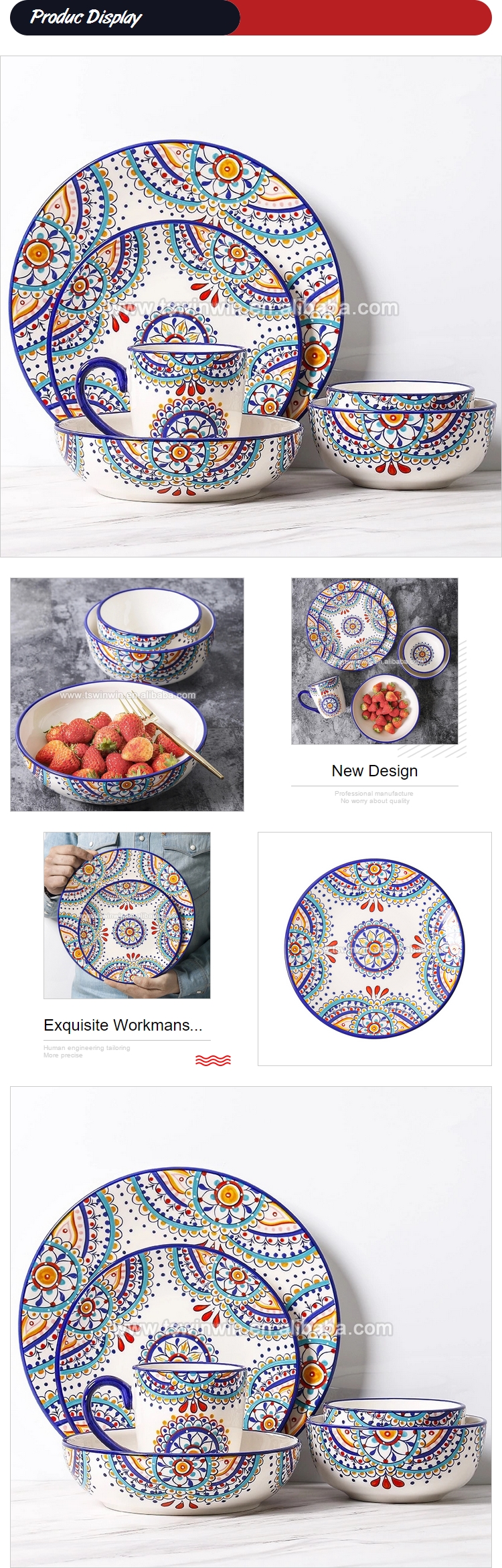
Task: Open the top dinnerware set hero image
Action: tap(251, 307)
